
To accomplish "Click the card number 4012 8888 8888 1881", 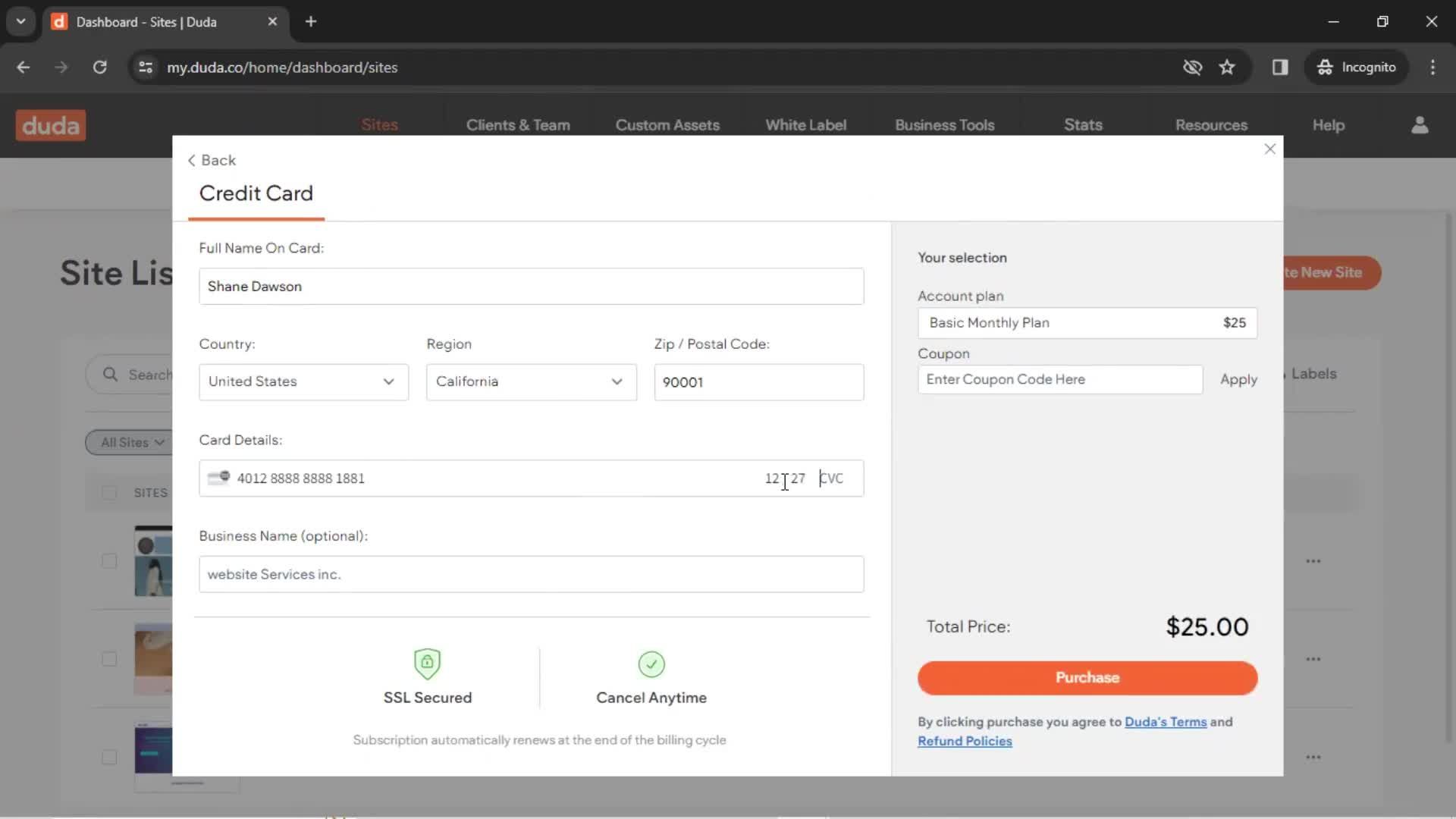I will click(301, 479).
